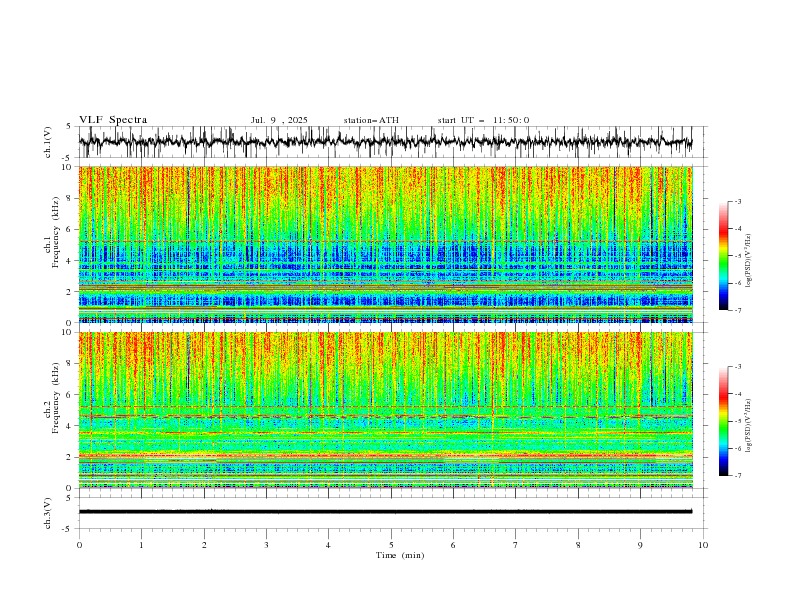792x612 pixels.
Task: Click the ch.1 spectrogram color scale bar
Action: [x=723, y=256]
